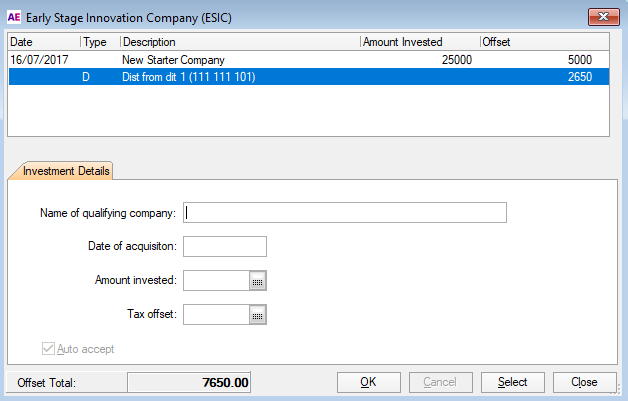Click the Amount Invested column header
This screenshot has width=628, height=401.
point(418,42)
